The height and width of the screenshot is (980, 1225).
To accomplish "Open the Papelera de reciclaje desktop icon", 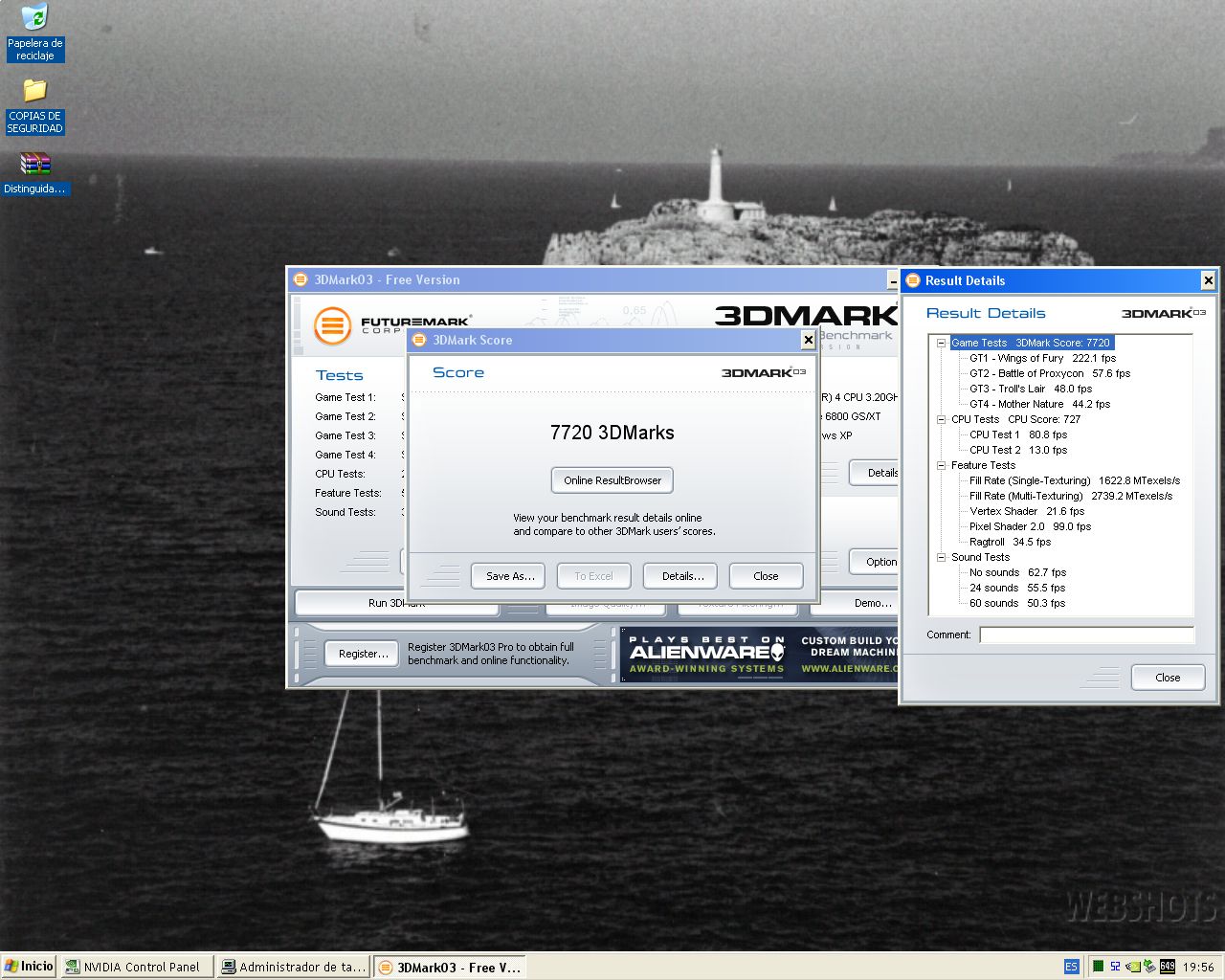I will tap(34, 18).
